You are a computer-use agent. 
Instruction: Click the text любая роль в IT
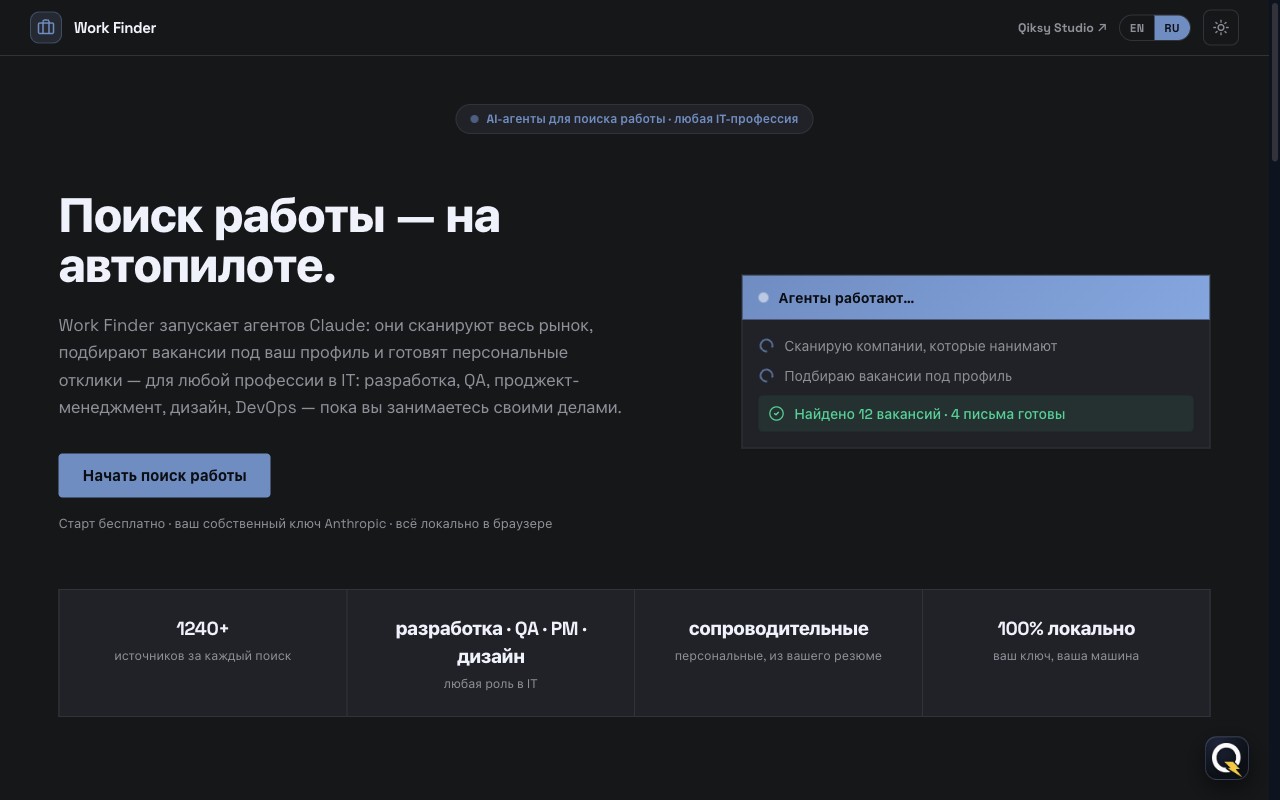coord(491,684)
